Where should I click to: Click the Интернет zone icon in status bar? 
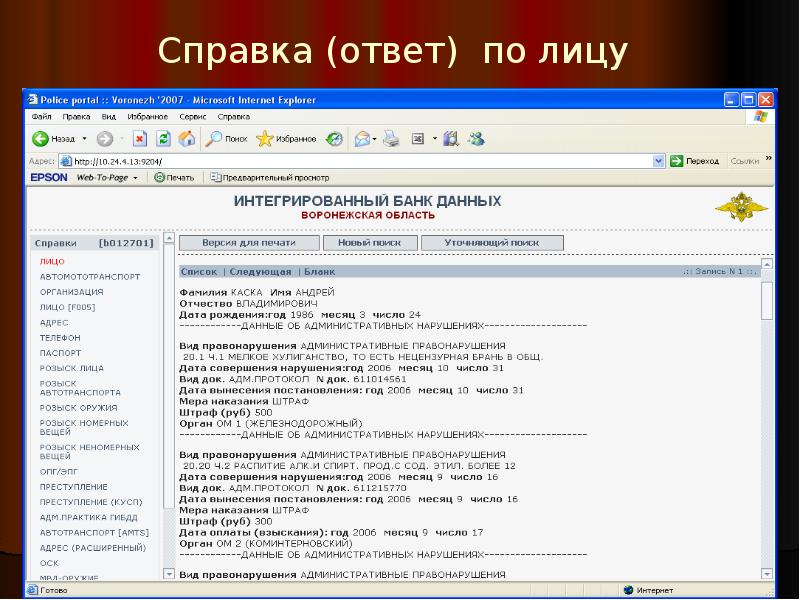click(630, 590)
